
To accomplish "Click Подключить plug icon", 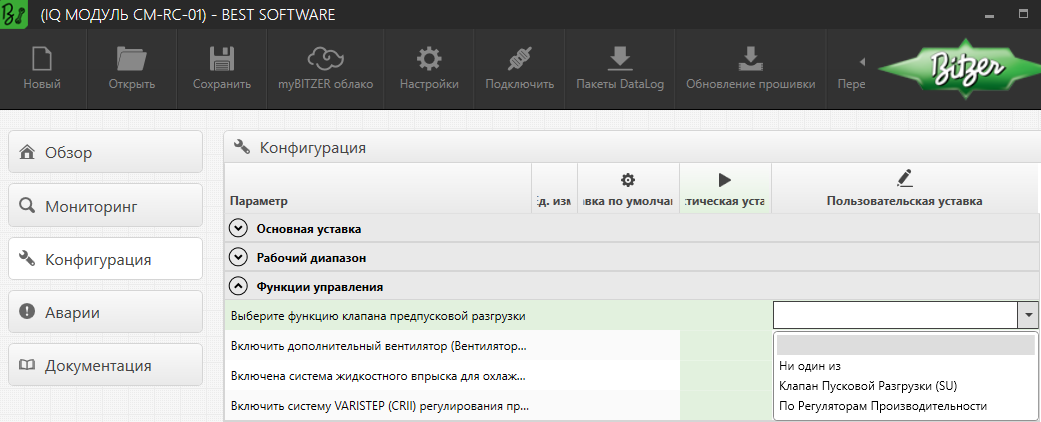I will (x=519, y=59).
